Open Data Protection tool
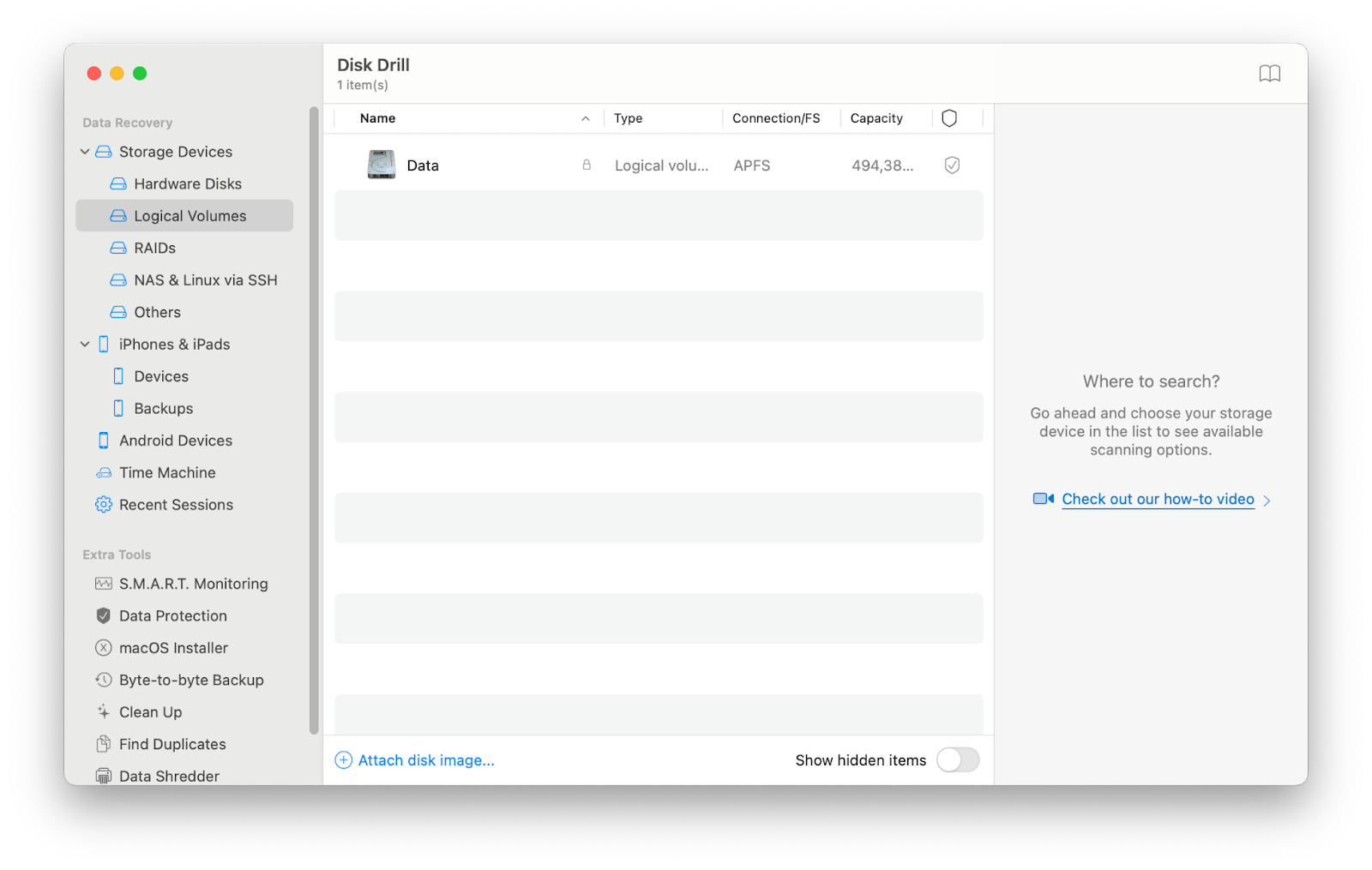Viewport: 1372px width, 870px height. 184,615
